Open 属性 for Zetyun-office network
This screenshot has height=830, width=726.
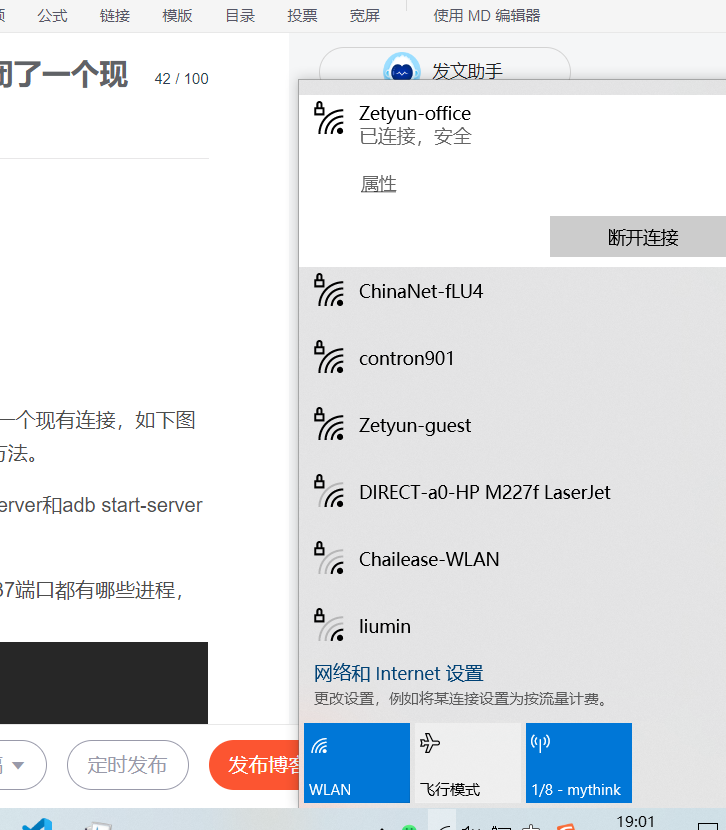point(378,184)
